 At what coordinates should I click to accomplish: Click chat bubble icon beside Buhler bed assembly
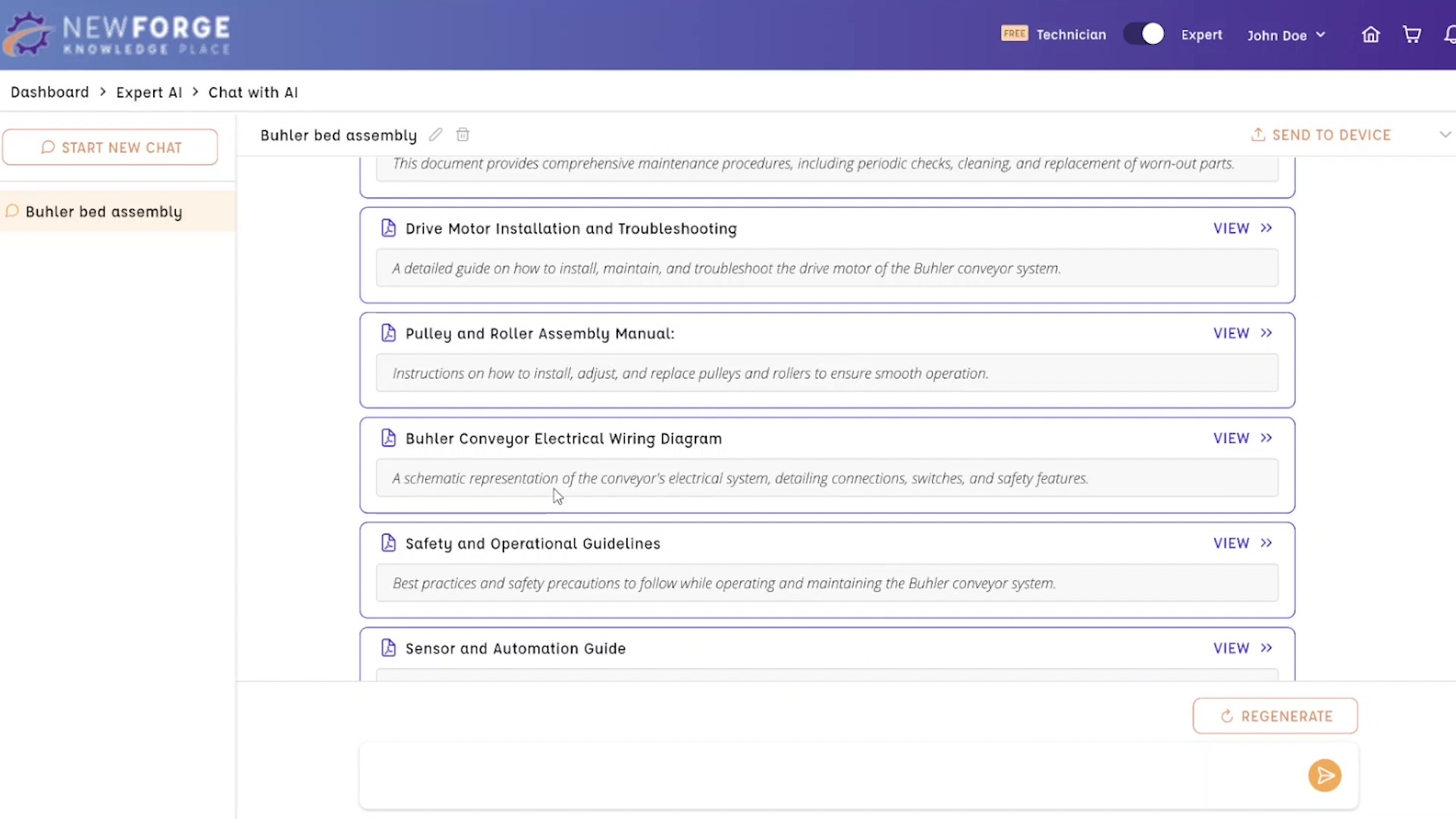pyautogui.click(x=12, y=211)
